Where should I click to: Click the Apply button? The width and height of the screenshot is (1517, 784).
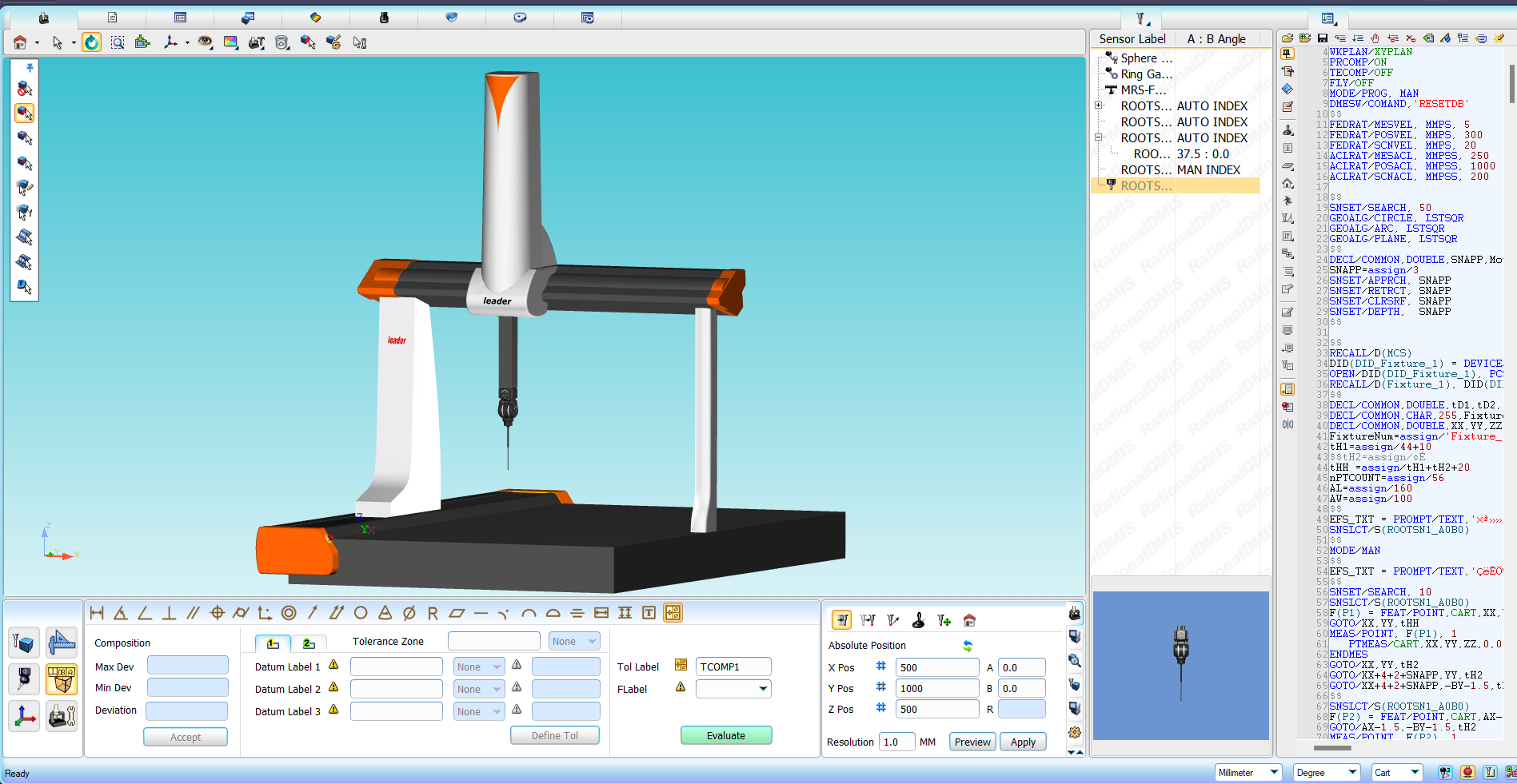(1023, 742)
